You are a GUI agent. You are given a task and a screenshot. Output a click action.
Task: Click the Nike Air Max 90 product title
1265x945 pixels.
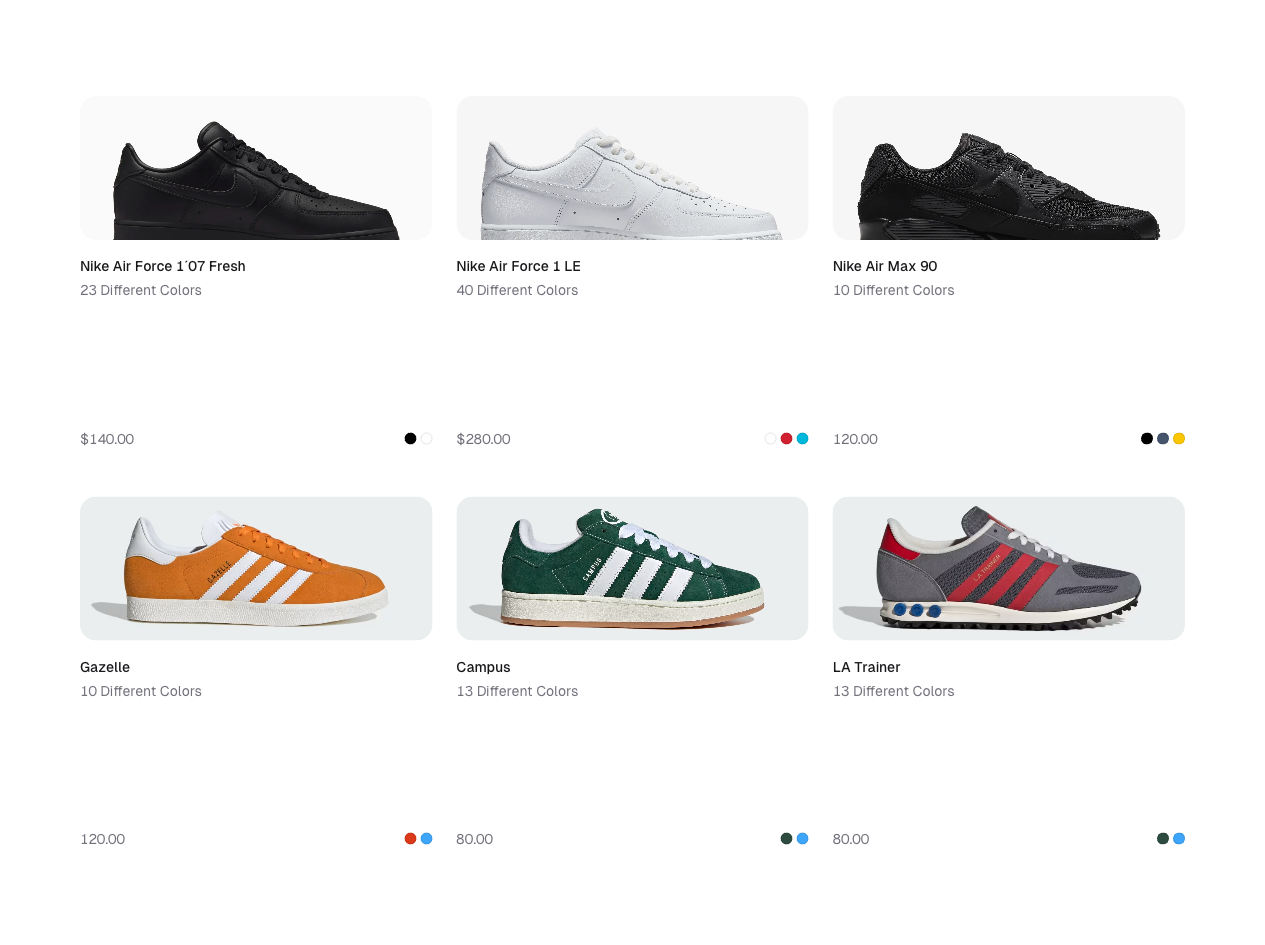point(885,266)
